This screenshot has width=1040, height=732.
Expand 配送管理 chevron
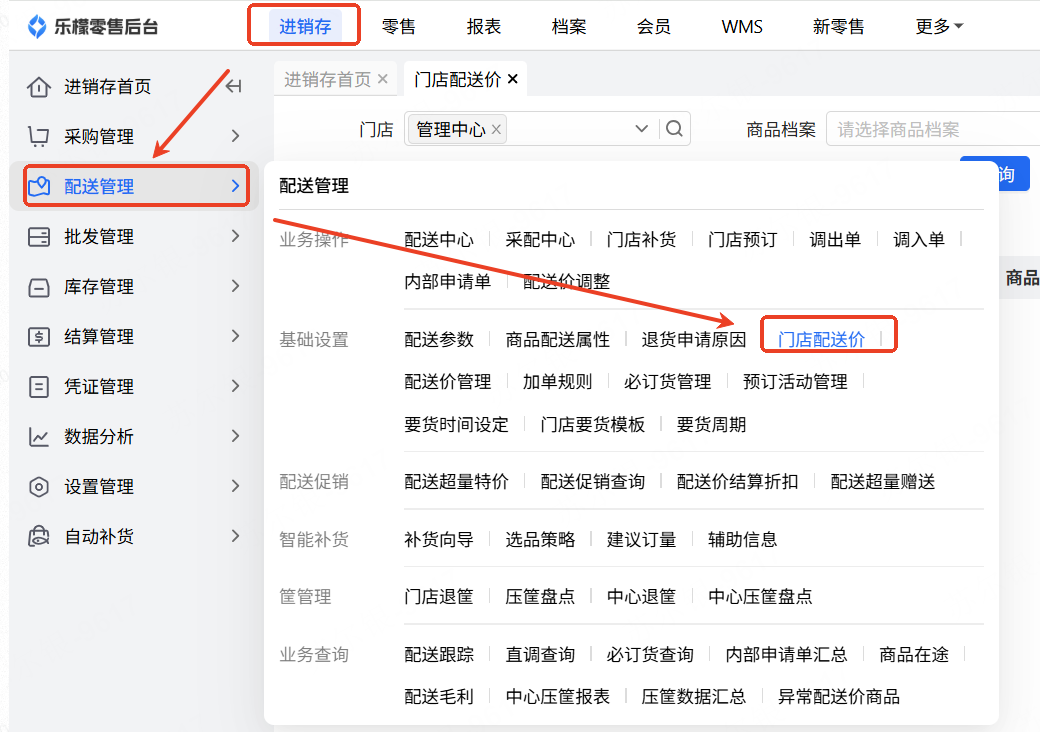[235, 186]
